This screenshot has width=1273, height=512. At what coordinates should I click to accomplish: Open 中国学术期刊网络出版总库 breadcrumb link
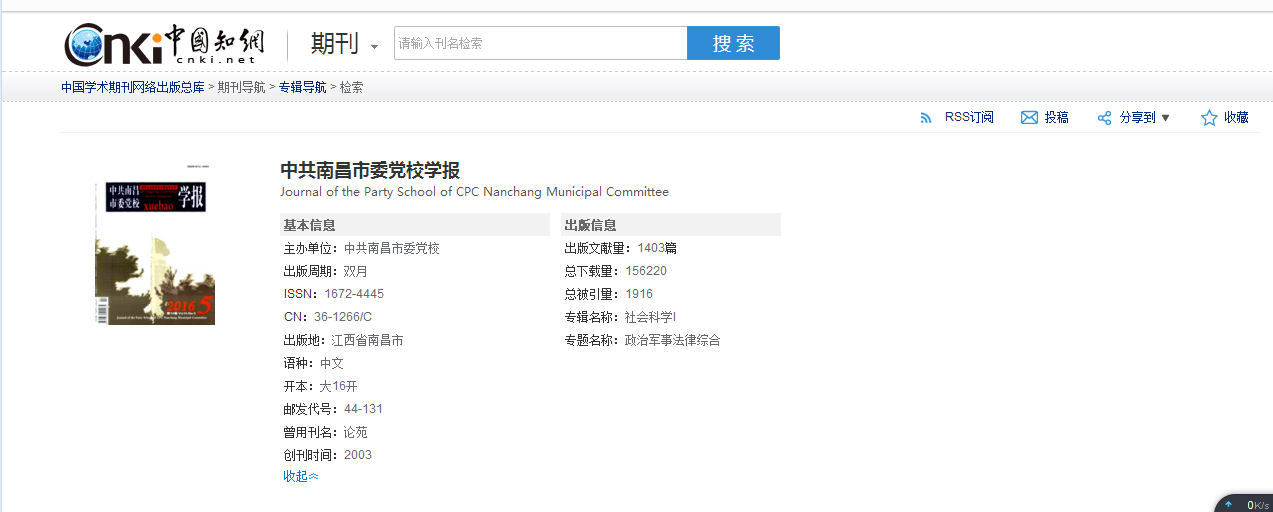tap(132, 87)
